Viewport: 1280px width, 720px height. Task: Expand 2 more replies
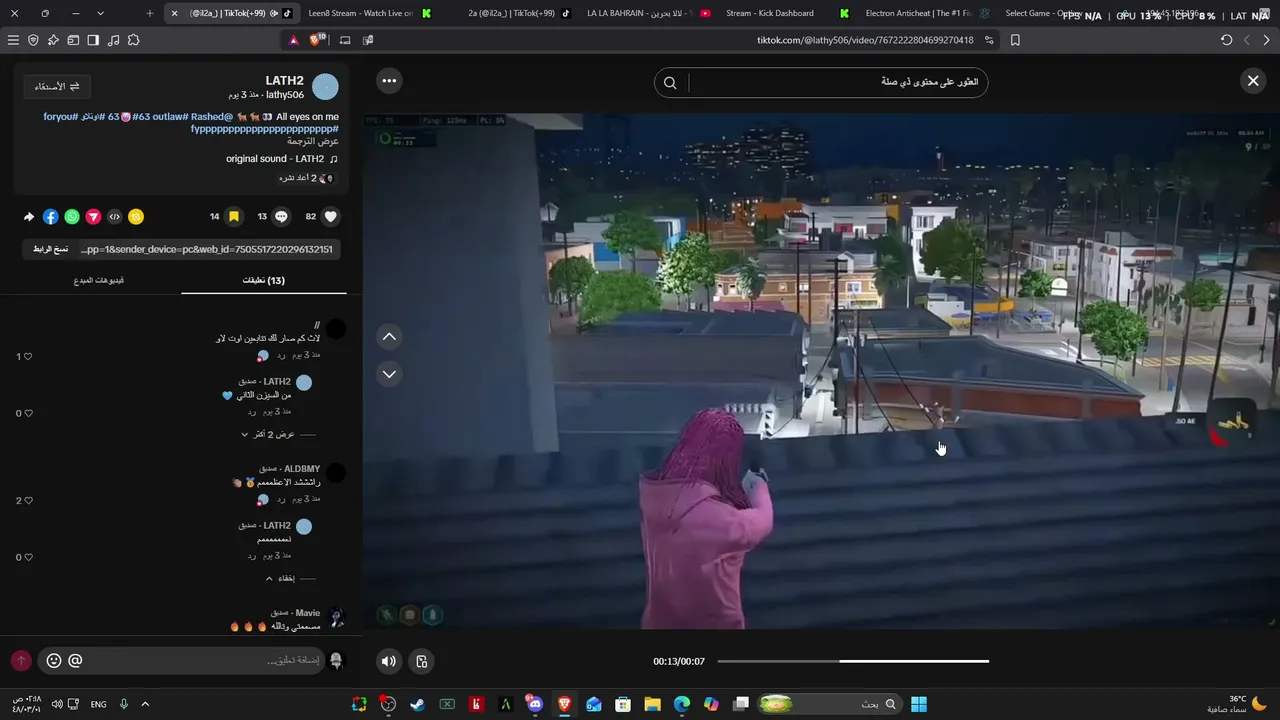click(x=274, y=435)
